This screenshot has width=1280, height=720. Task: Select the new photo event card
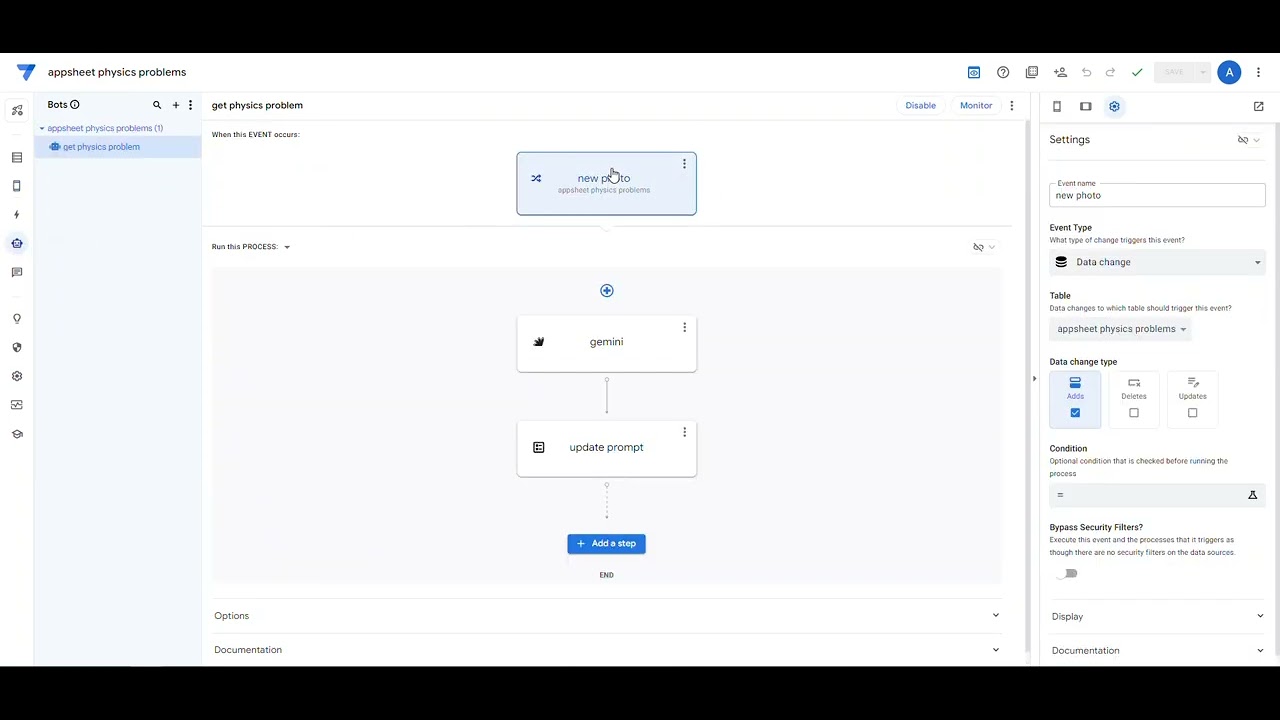(x=606, y=184)
